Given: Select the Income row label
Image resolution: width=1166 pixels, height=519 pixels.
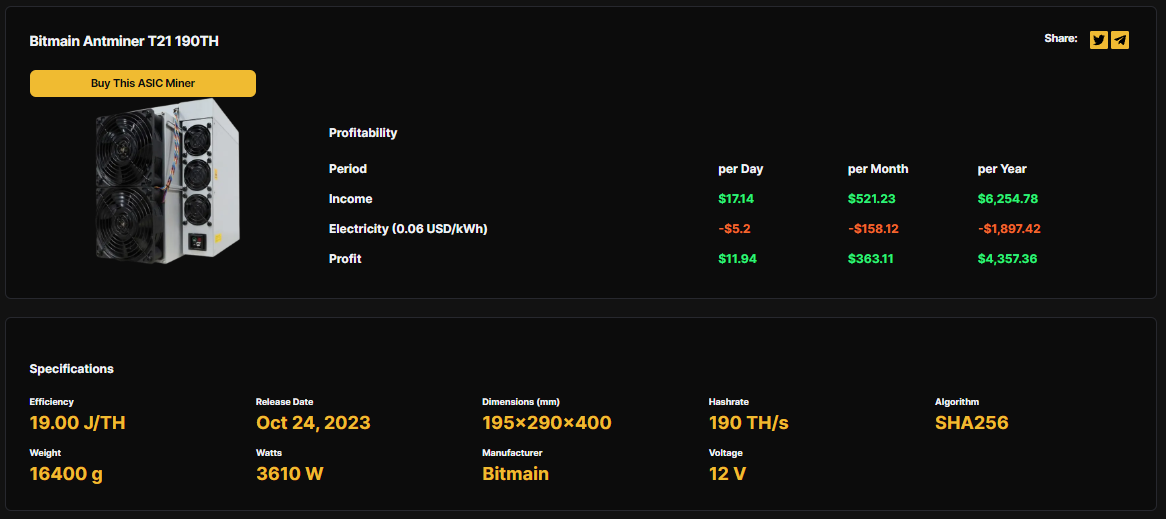Looking at the screenshot, I should 350,199.
